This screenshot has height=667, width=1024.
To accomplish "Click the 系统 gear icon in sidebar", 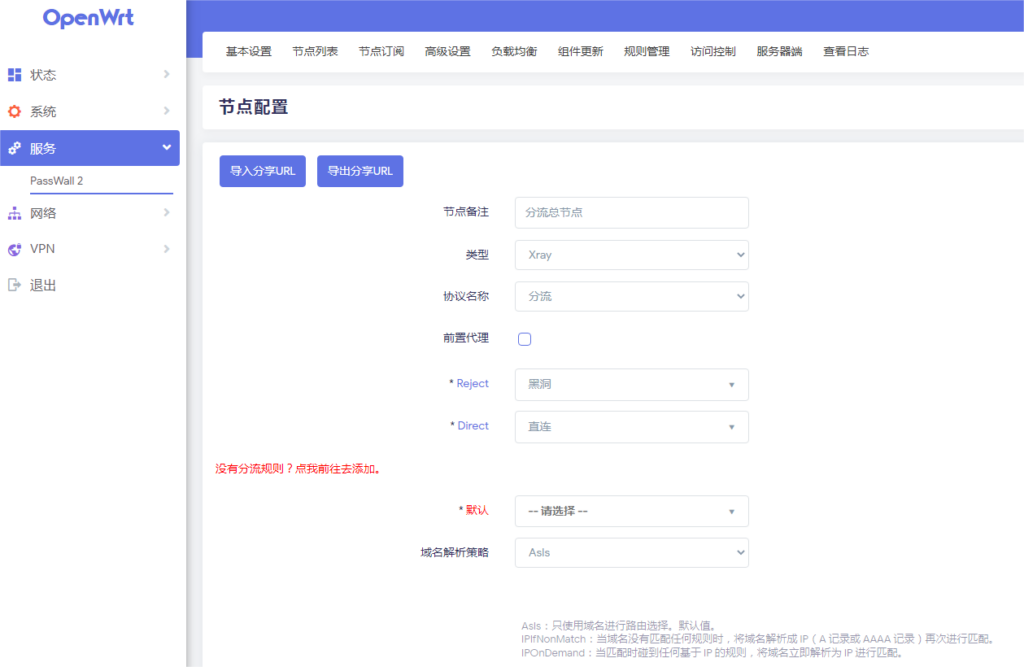I will tap(14, 112).
